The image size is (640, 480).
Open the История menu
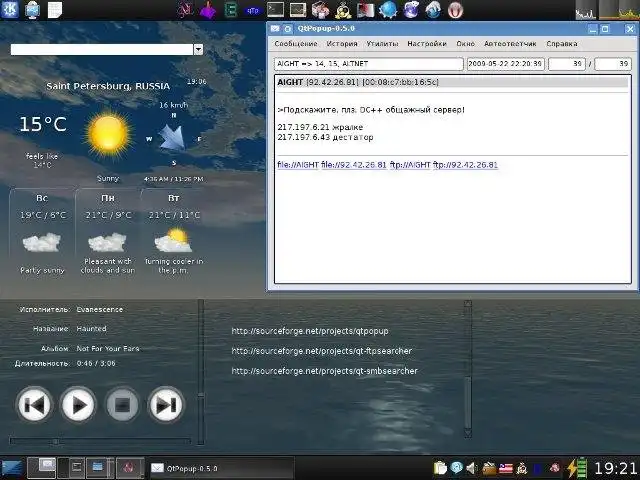pyautogui.click(x=342, y=44)
